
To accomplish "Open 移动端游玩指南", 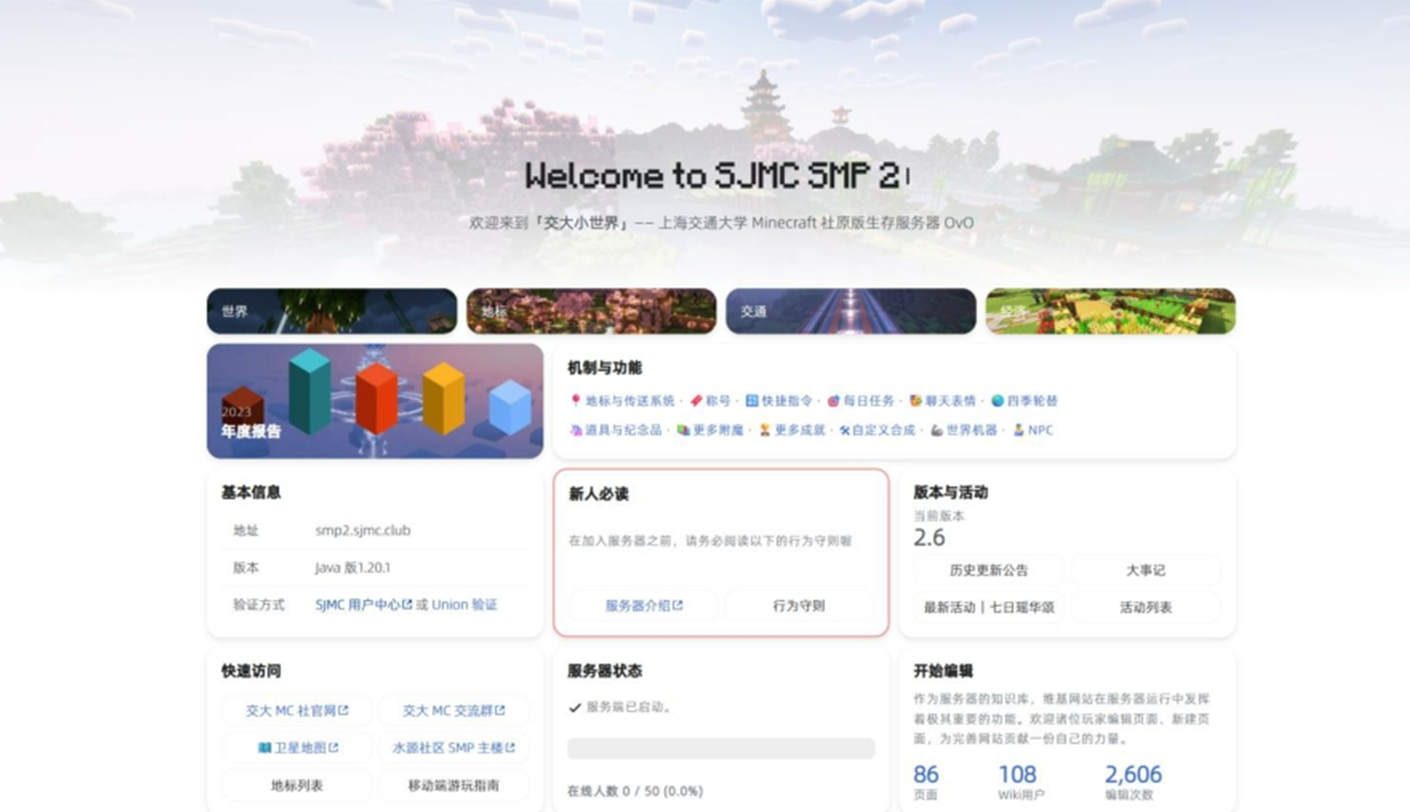I will pyautogui.click(x=454, y=785).
